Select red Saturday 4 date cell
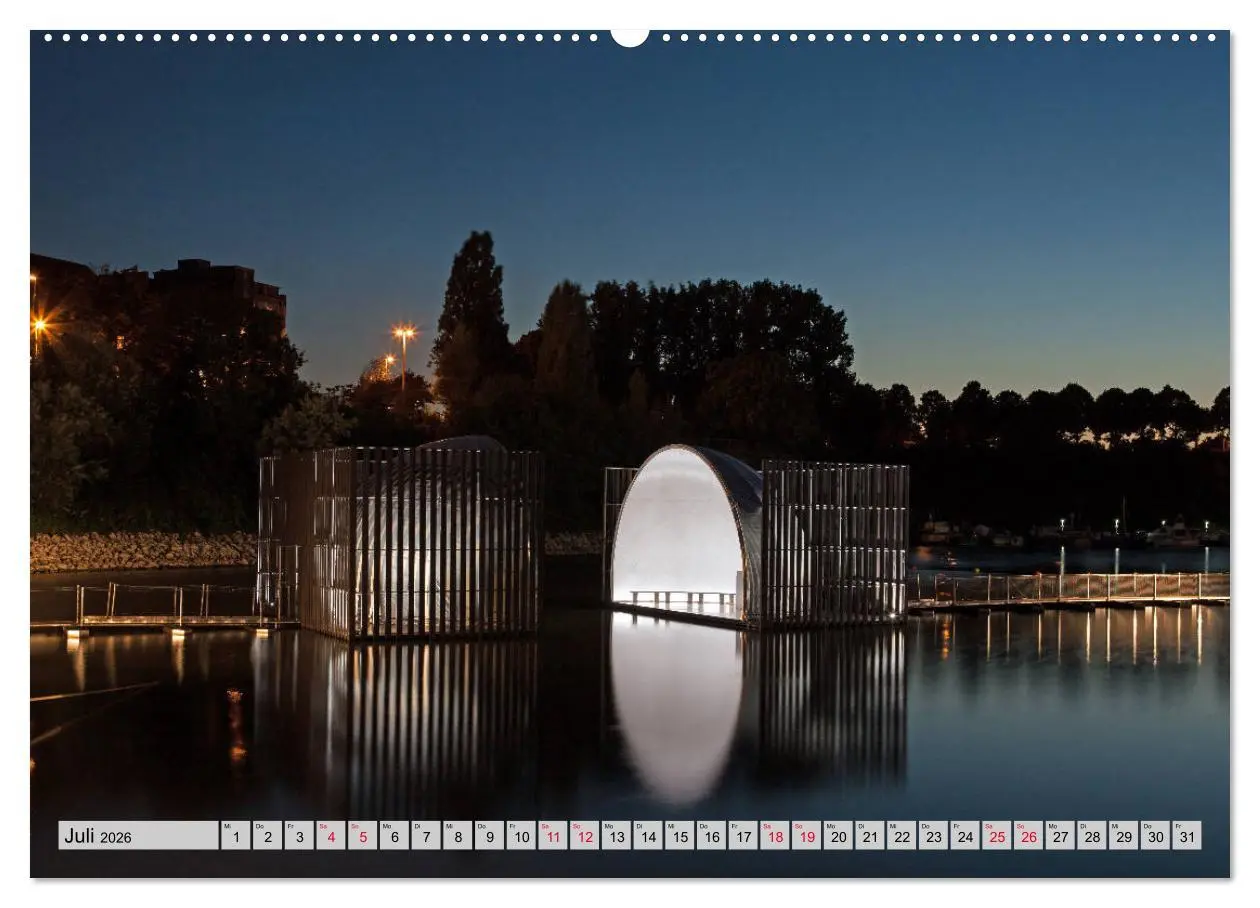This screenshot has height=908, width=1260. point(330,836)
